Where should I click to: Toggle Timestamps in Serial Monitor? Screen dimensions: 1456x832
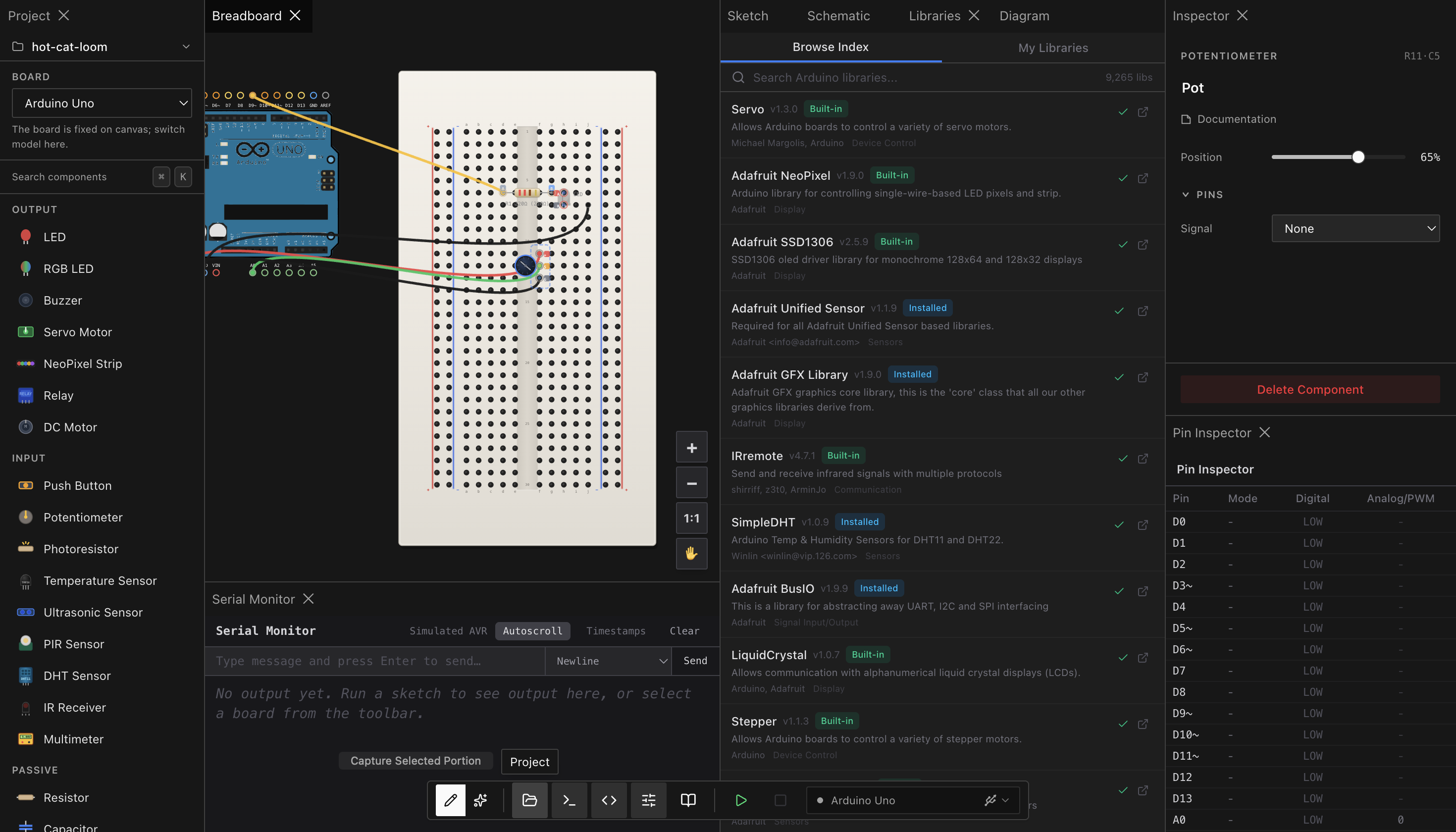[x=616, y=631]
